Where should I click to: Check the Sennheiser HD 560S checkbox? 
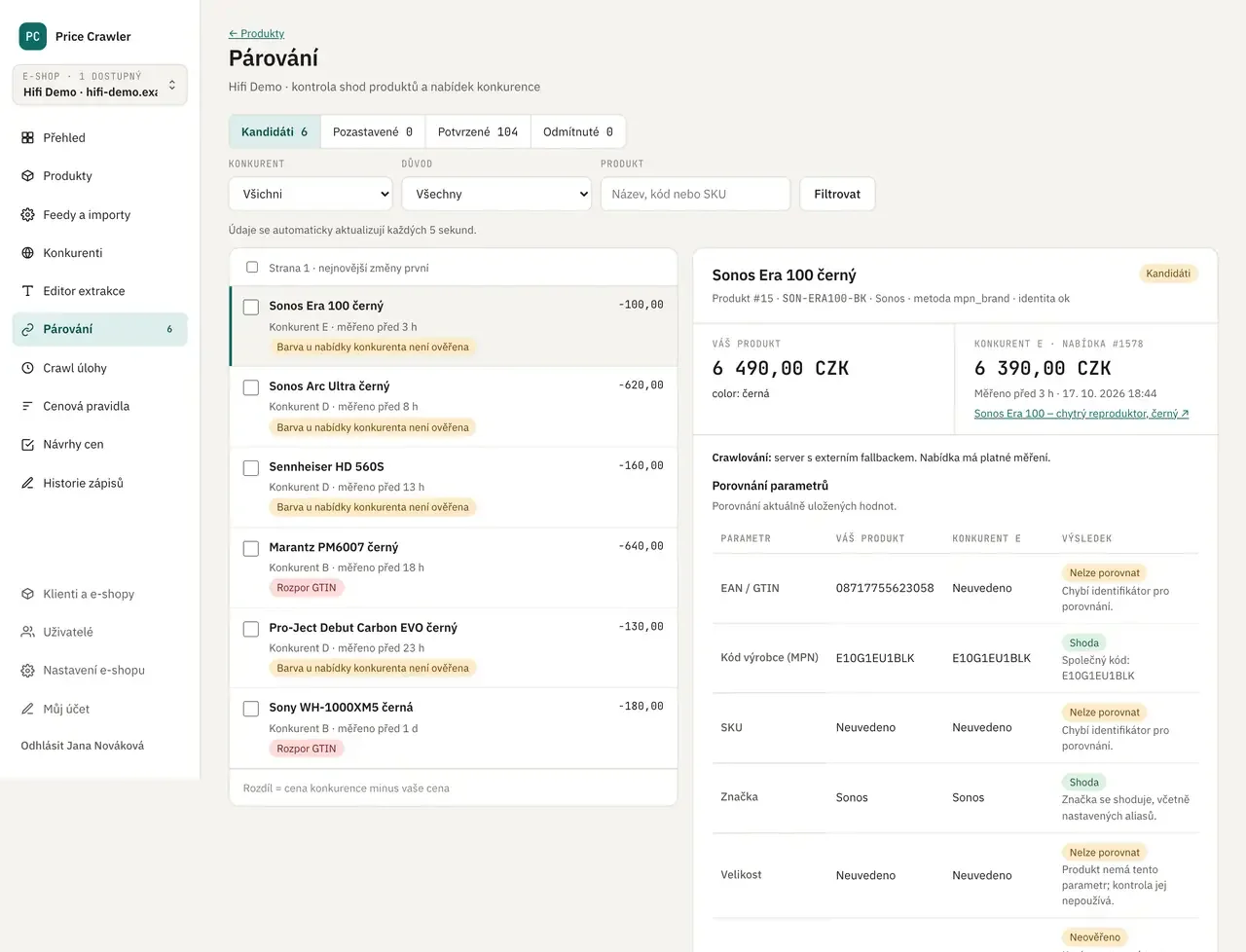pyautogui.click(x=251, y=468)
